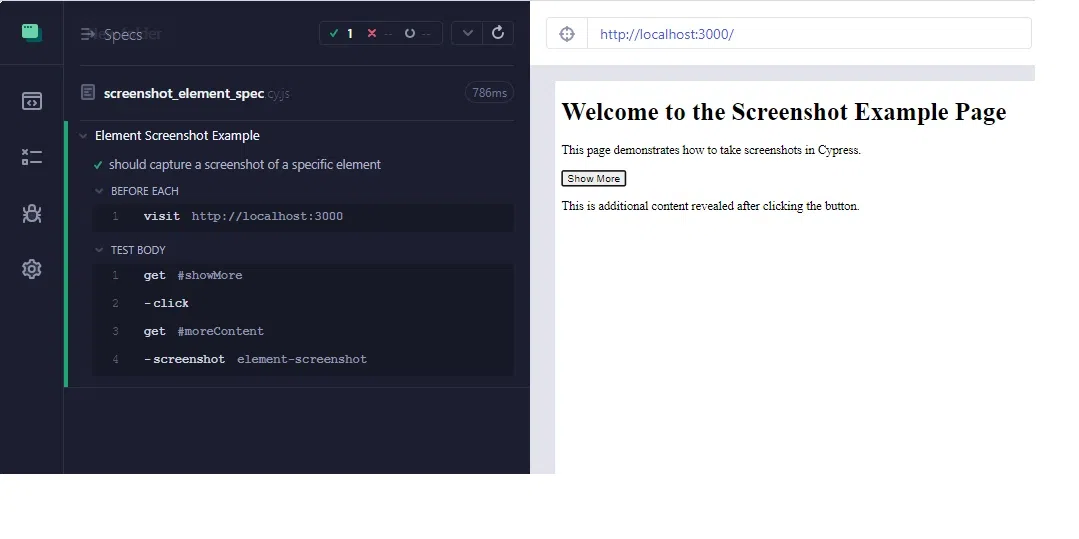Click test title 'should capture a screenshot of a specific element'
This screenshot has height=539, width=1079.
coord(244,165)
